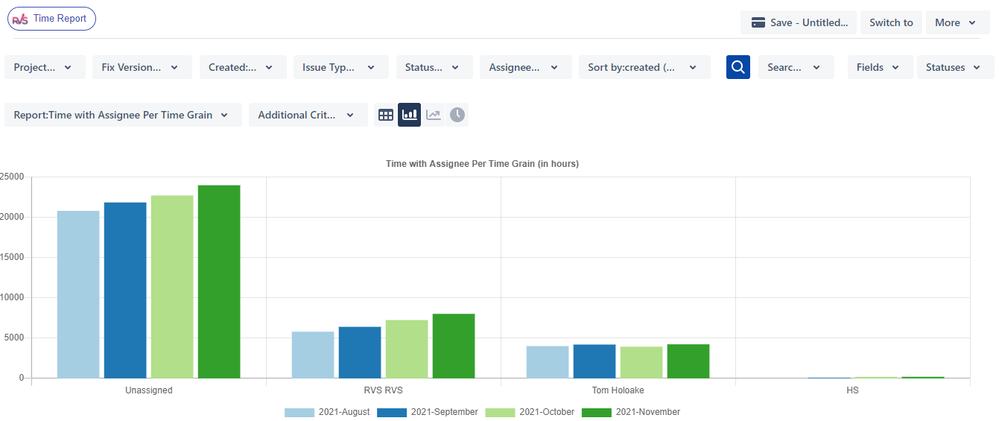
Task: Click the tallest Unassigned November bar
Action: pos(219,282)
